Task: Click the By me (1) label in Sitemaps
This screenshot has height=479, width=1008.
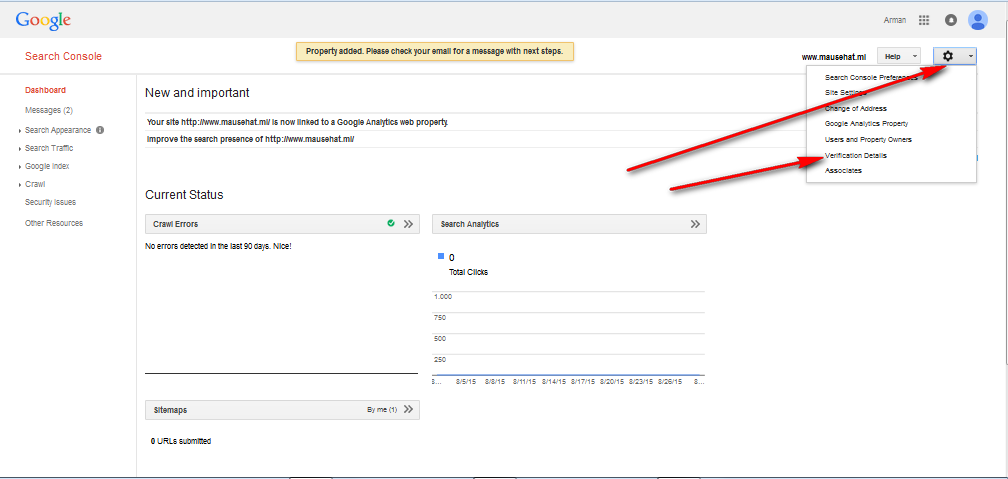Action: [382, 410]
